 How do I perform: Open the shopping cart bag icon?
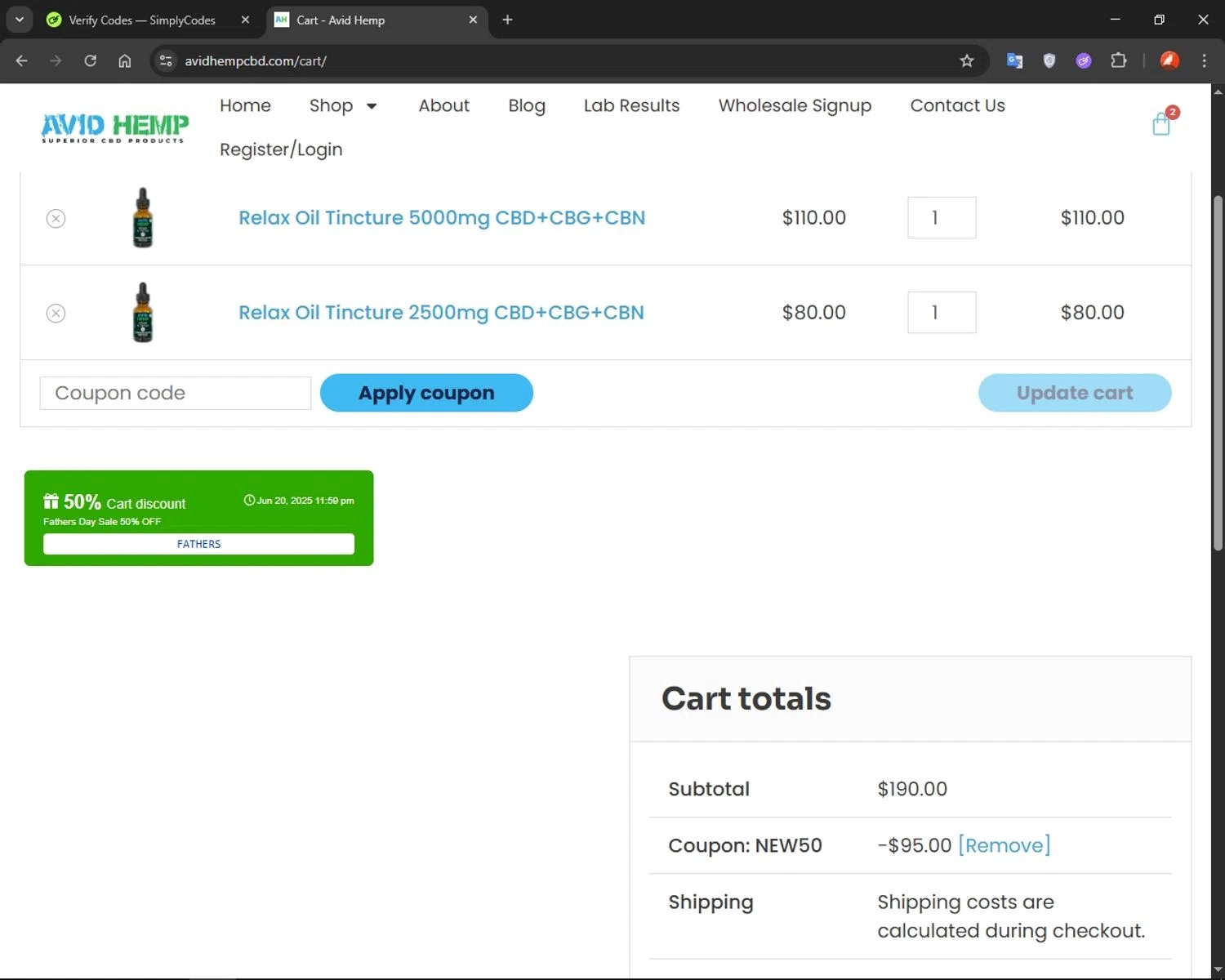pyautogui.click(x=1161, y=122)
